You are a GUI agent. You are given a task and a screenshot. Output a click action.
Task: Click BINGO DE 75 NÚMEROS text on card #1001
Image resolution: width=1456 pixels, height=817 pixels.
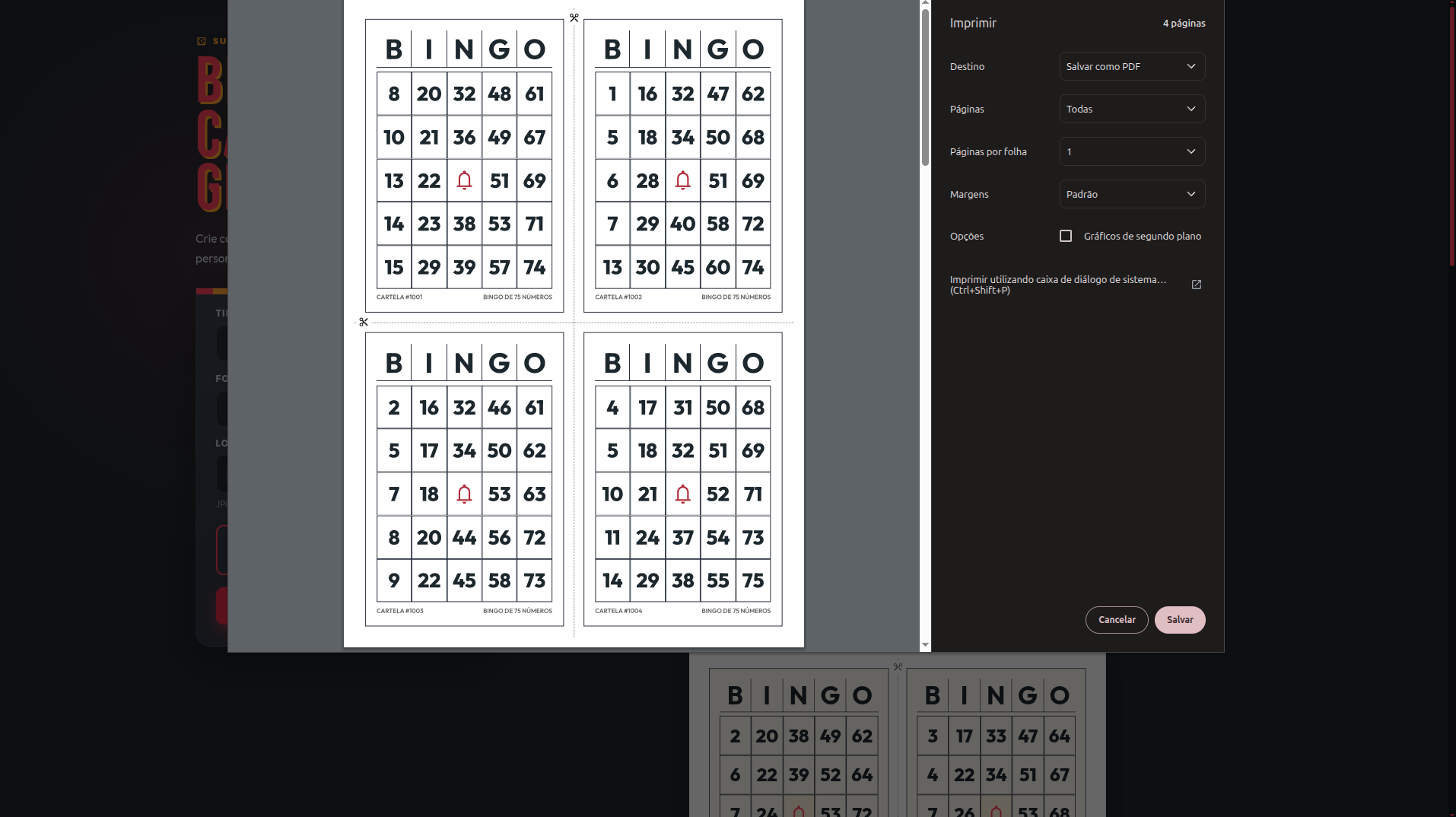pyautogui.click(x=517, y=297)
